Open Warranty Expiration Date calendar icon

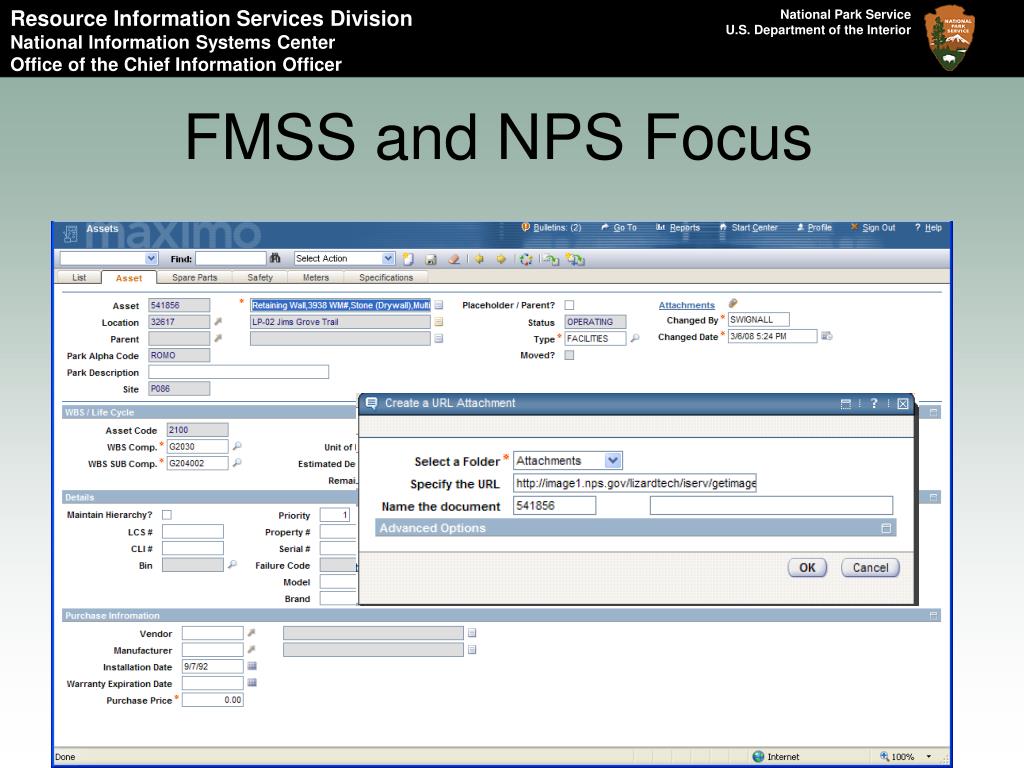point(252,682)
